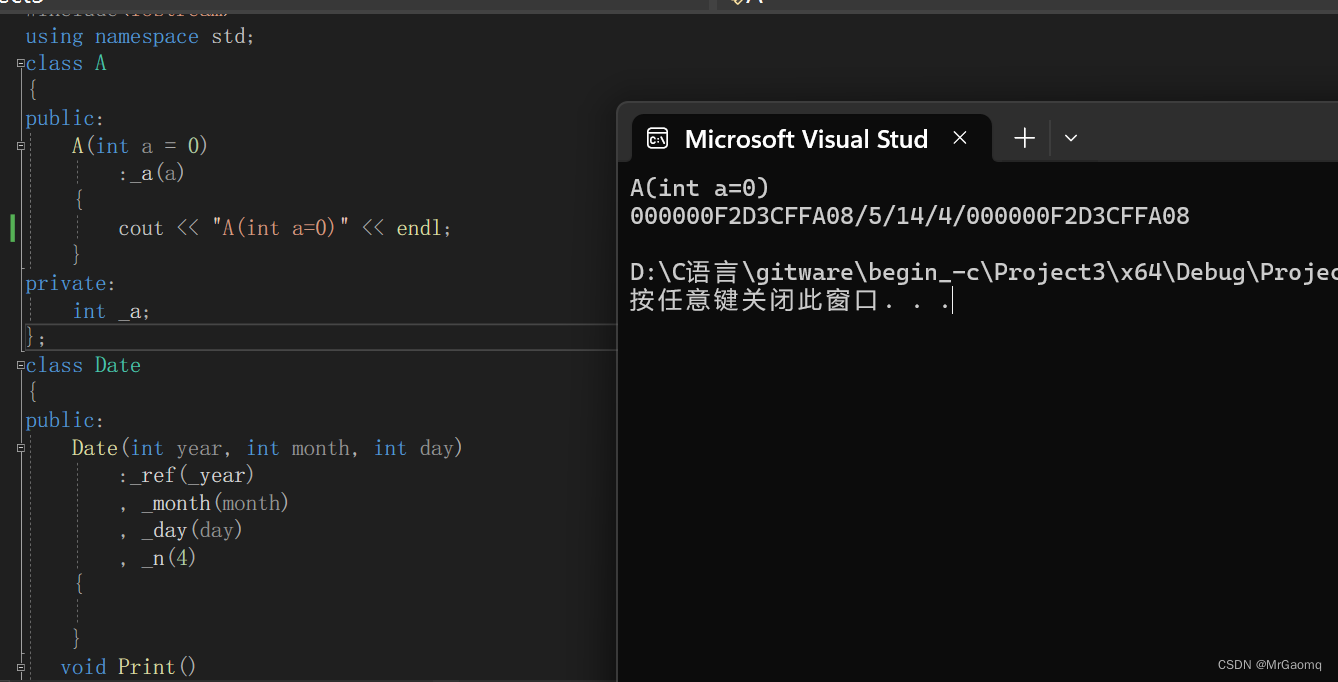Click 'public:' keyword in class Date
The height and width of the screenshot is (682, 1338).
tap(65, 420)
